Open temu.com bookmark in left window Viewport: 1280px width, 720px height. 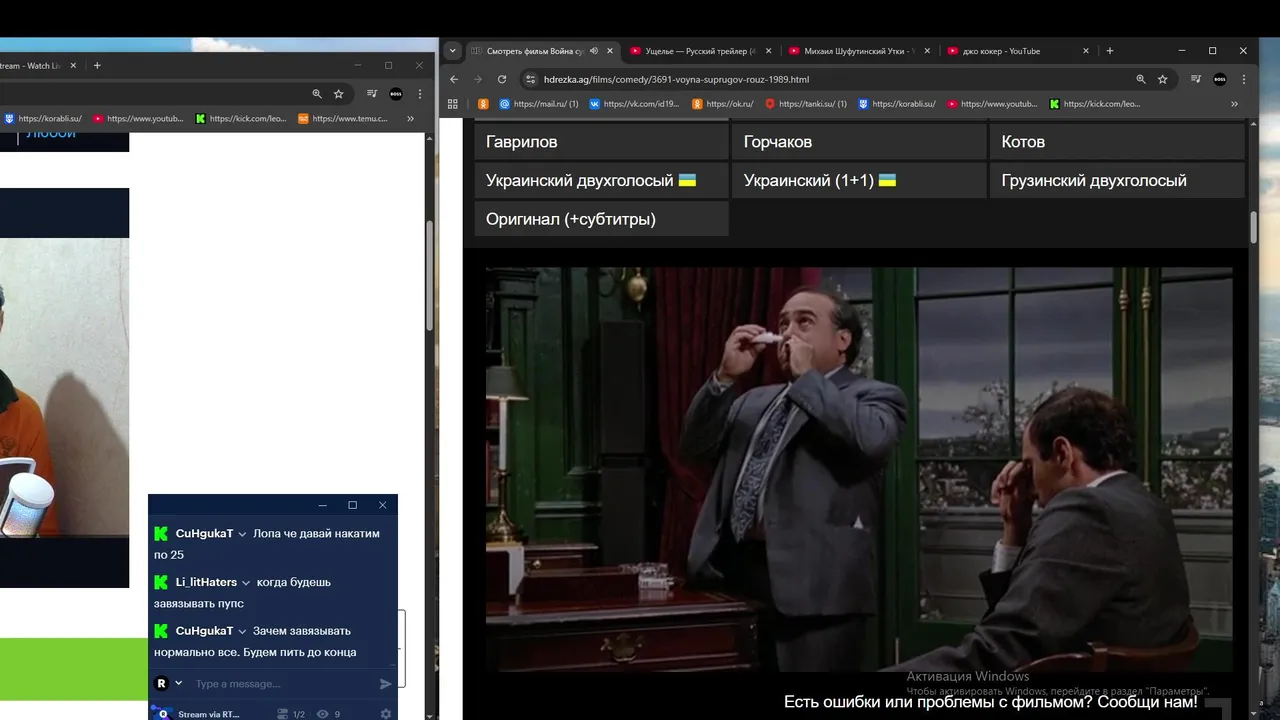(343, 118)
